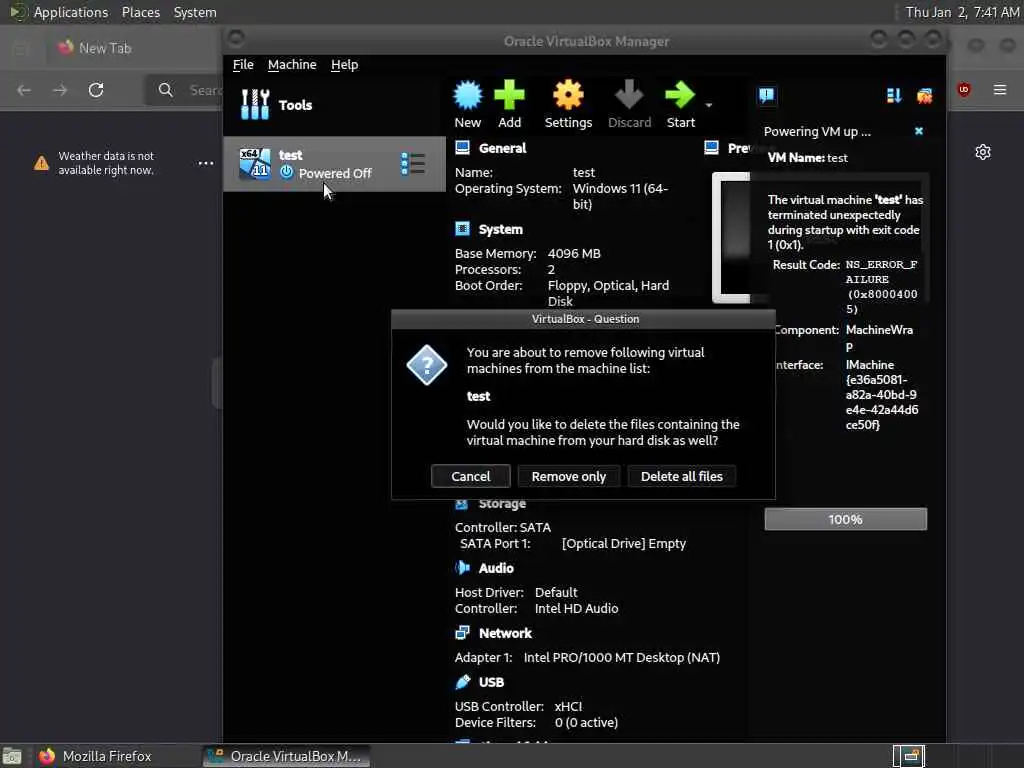Screen dimensions: 1024x768
Task: Click the Firefox search field
Action: pos(186,90)
